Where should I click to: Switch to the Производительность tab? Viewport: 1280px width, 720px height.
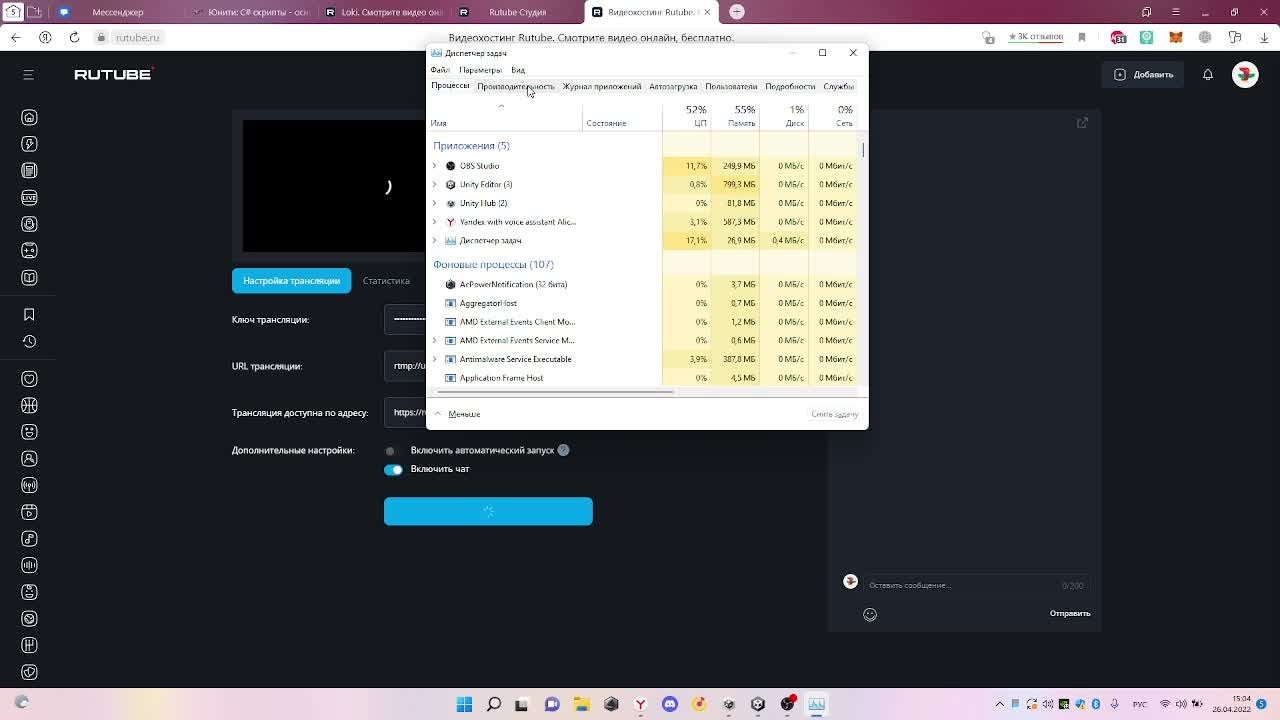[x=515, y=86]
